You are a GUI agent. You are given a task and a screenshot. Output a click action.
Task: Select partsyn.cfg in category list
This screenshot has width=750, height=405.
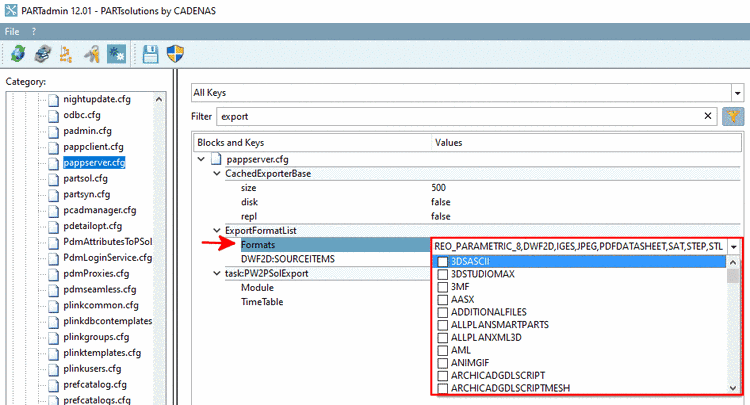tap(87, 195)
